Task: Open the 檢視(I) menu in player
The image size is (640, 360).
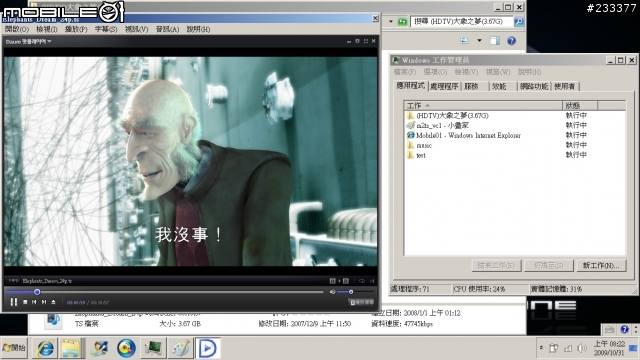Action: (x=47, y=29)
